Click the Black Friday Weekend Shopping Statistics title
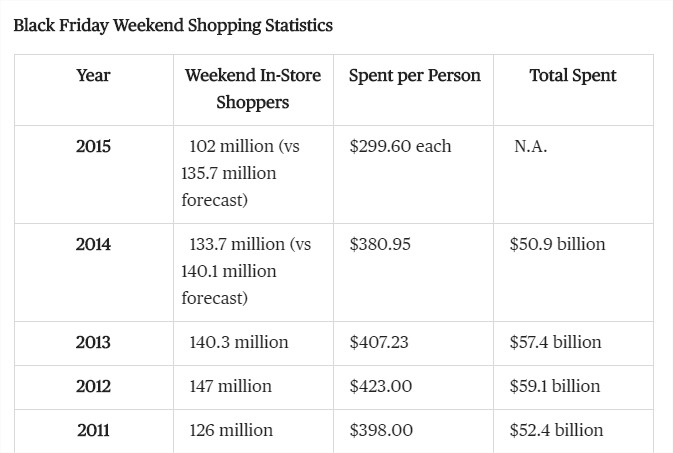Image resolution: width=673 pixels, height=453 pixels. [173, 25]
